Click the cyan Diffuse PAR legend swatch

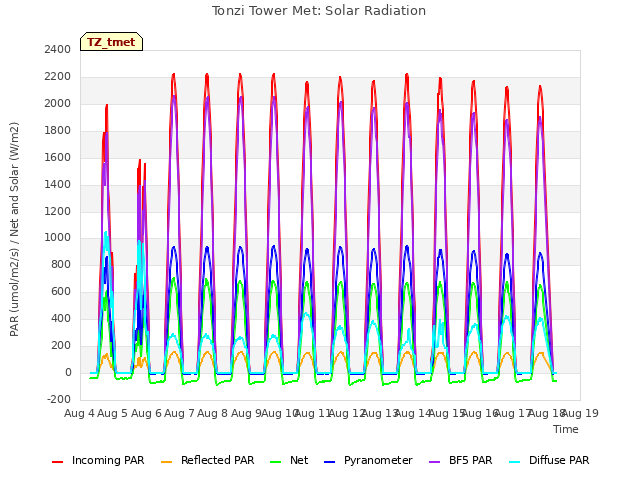coord(515,462)
